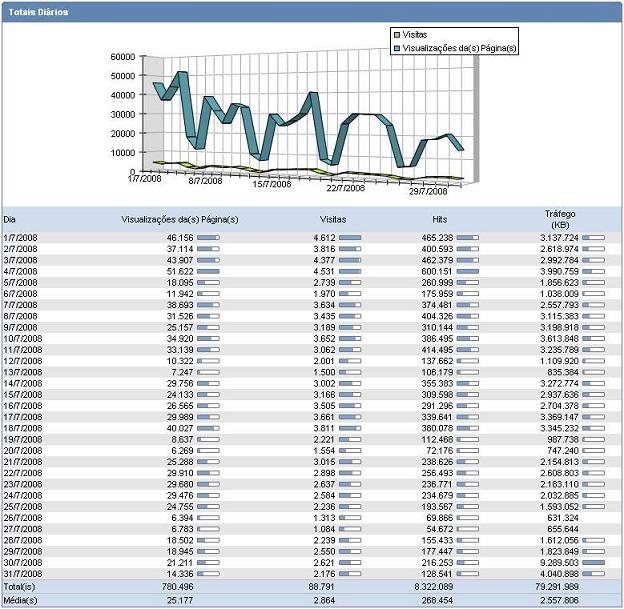
Task: Click the Totais Diários panel title
Action: pyautogui.click(x=37, y=9)
